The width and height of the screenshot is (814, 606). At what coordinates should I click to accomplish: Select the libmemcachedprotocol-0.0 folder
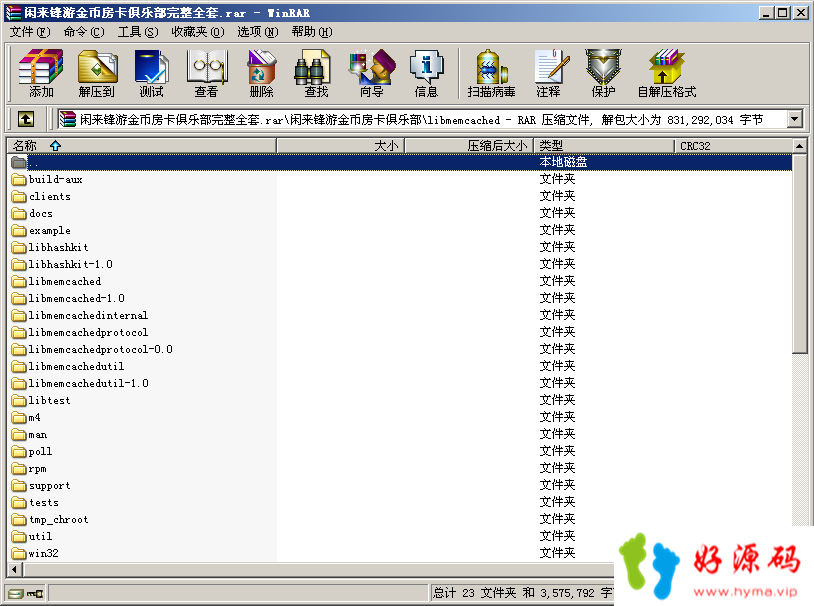(100, 349)
